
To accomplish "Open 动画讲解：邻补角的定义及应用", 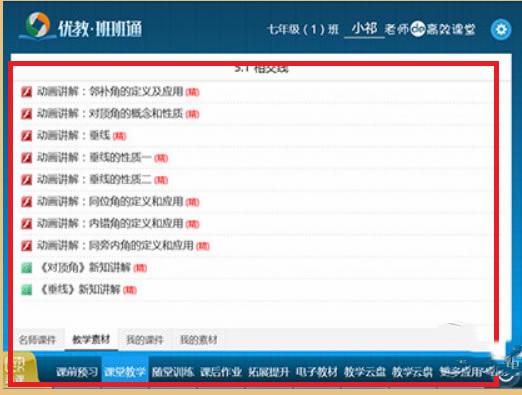I will 110,91.
